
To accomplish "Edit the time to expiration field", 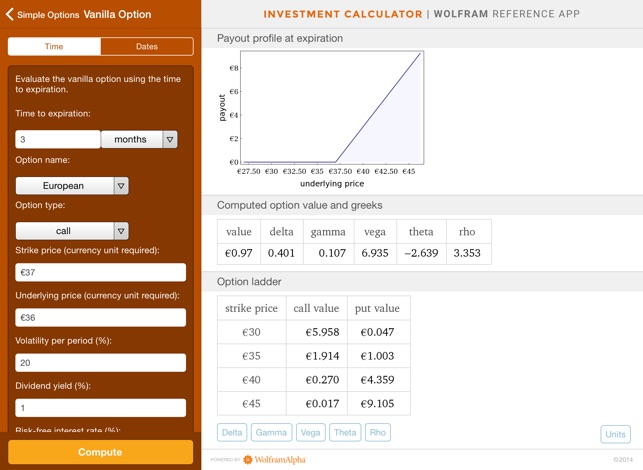I will click(x=58, y=140).
